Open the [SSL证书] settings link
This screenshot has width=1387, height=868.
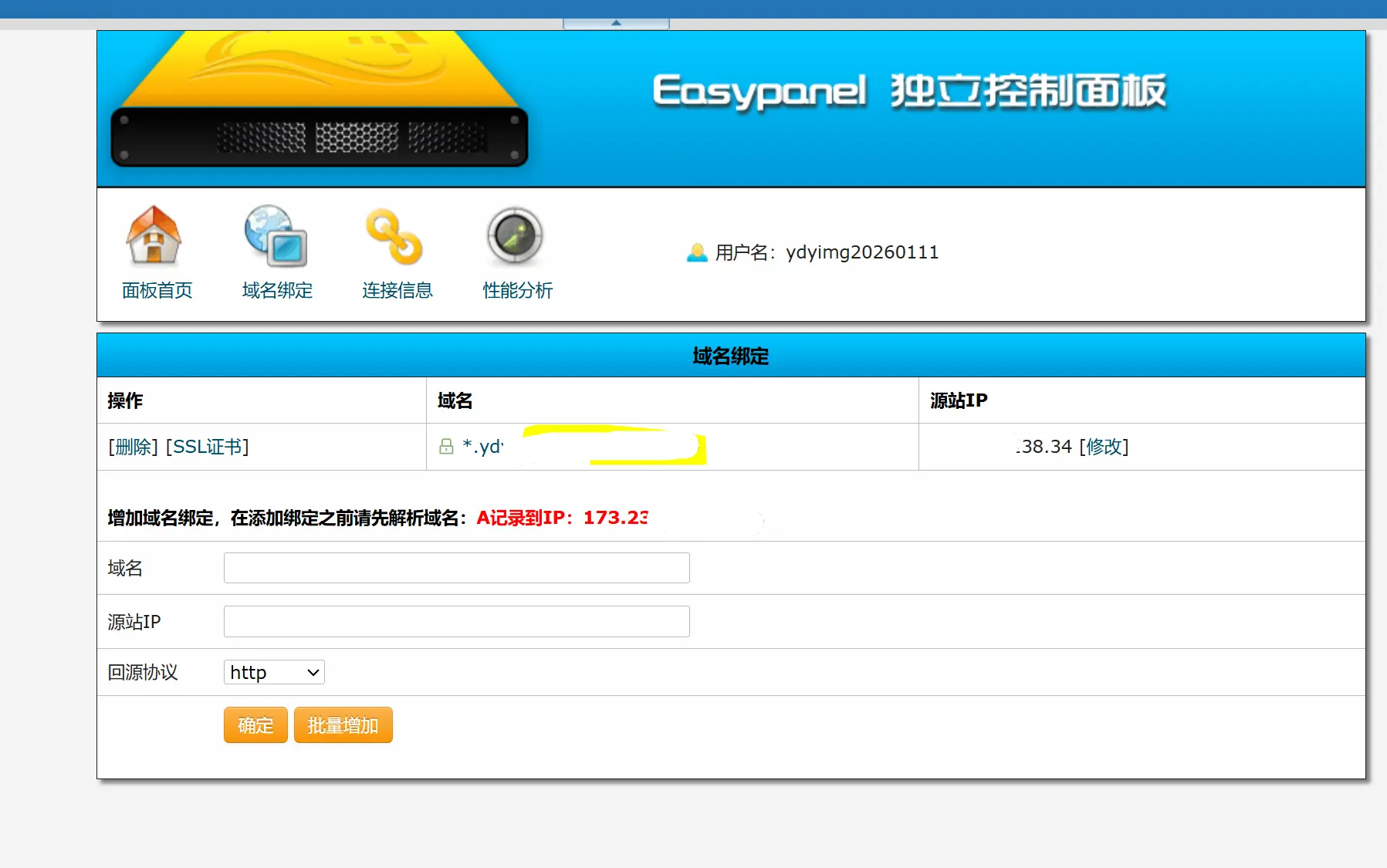coord(207,447)
